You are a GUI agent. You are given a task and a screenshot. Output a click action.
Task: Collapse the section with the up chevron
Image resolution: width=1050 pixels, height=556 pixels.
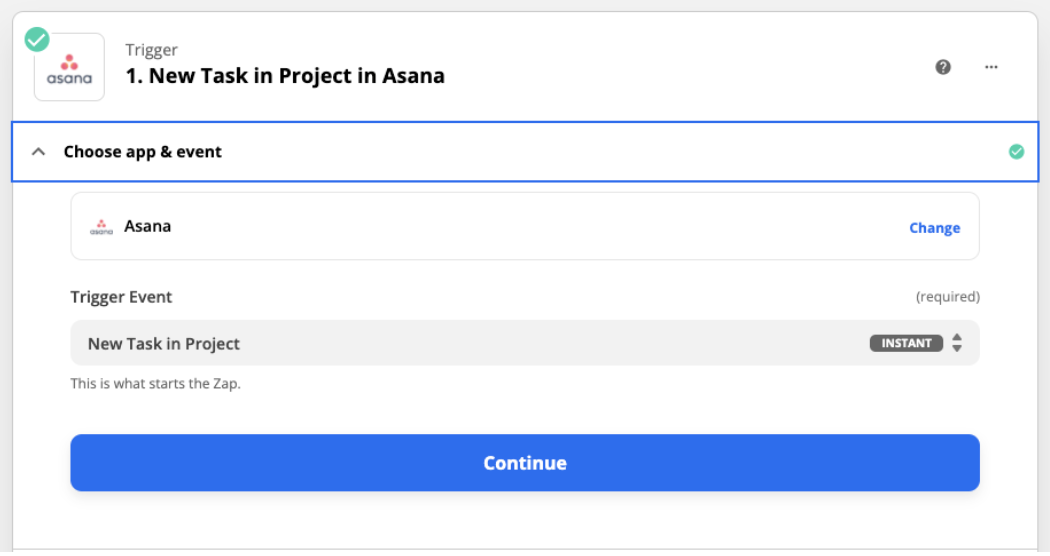pyautogui.click(x=39, y=152)
